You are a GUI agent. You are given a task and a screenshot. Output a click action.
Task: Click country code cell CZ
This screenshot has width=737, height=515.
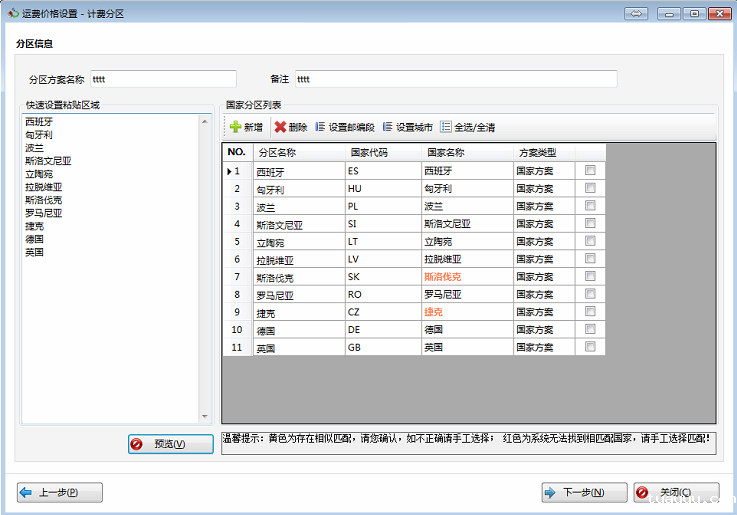pyautogui.click(x=384, y=312)
